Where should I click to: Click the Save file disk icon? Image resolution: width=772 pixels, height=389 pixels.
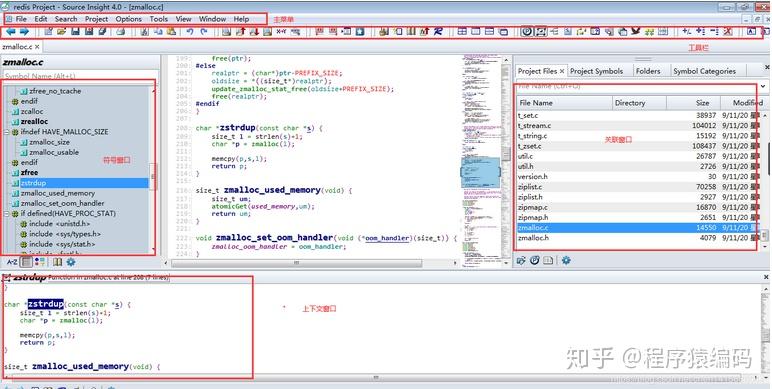point(75,32)
